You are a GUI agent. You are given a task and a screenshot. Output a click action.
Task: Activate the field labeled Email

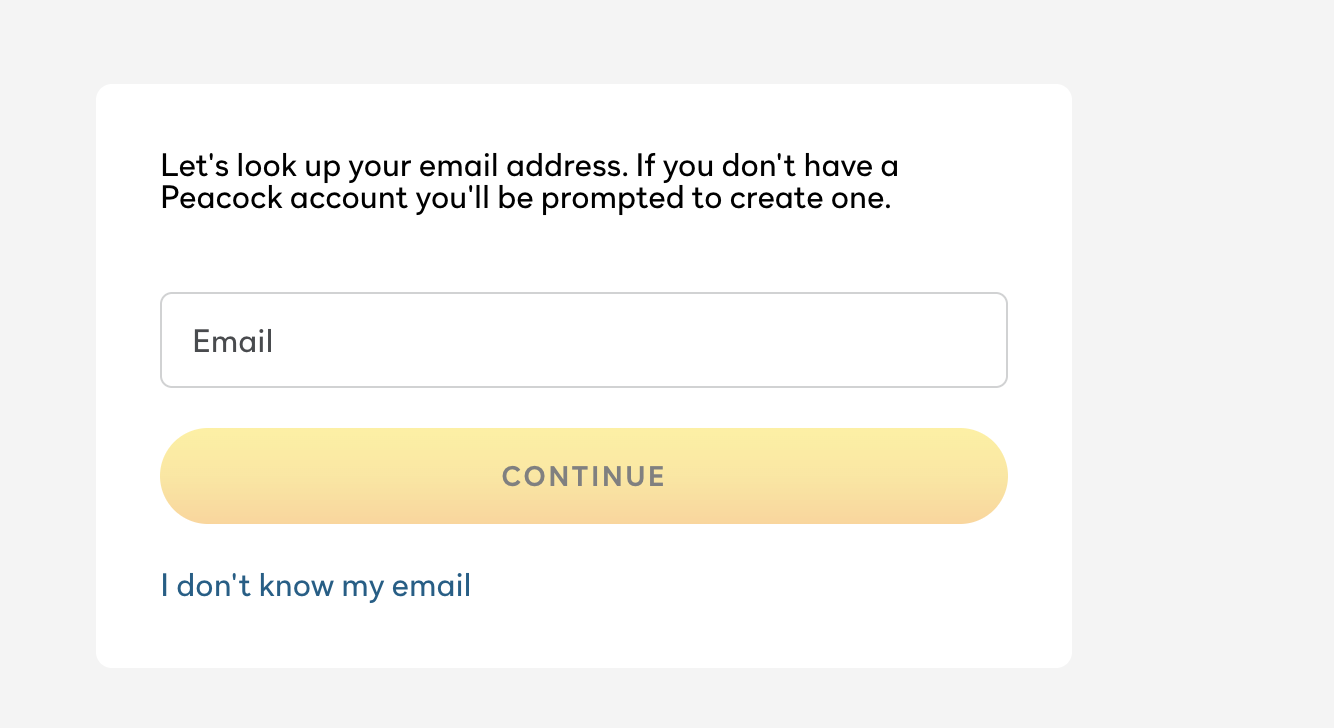click(583, 340)
